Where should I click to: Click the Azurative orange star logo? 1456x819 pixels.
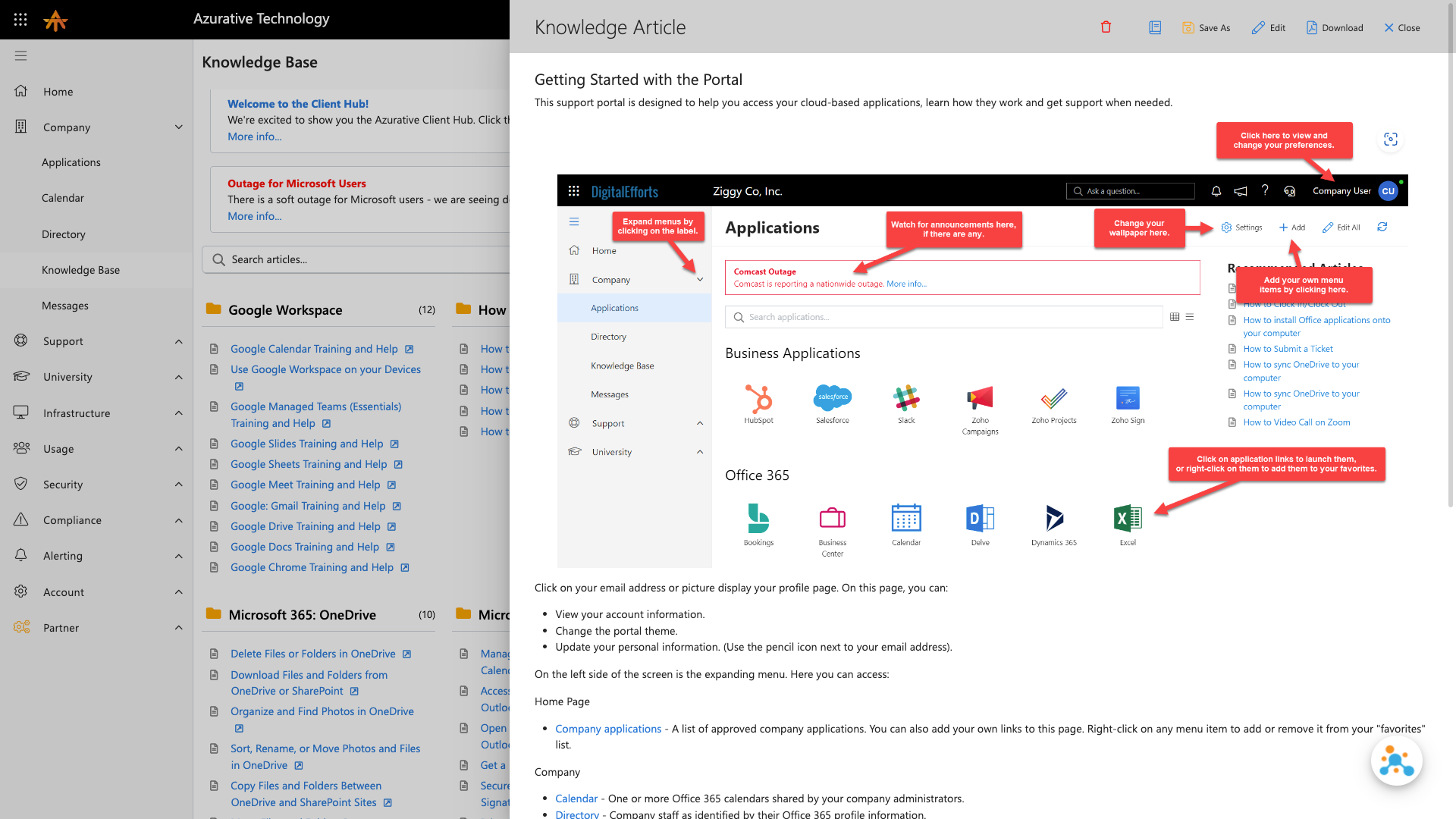[x=55, y=20]
